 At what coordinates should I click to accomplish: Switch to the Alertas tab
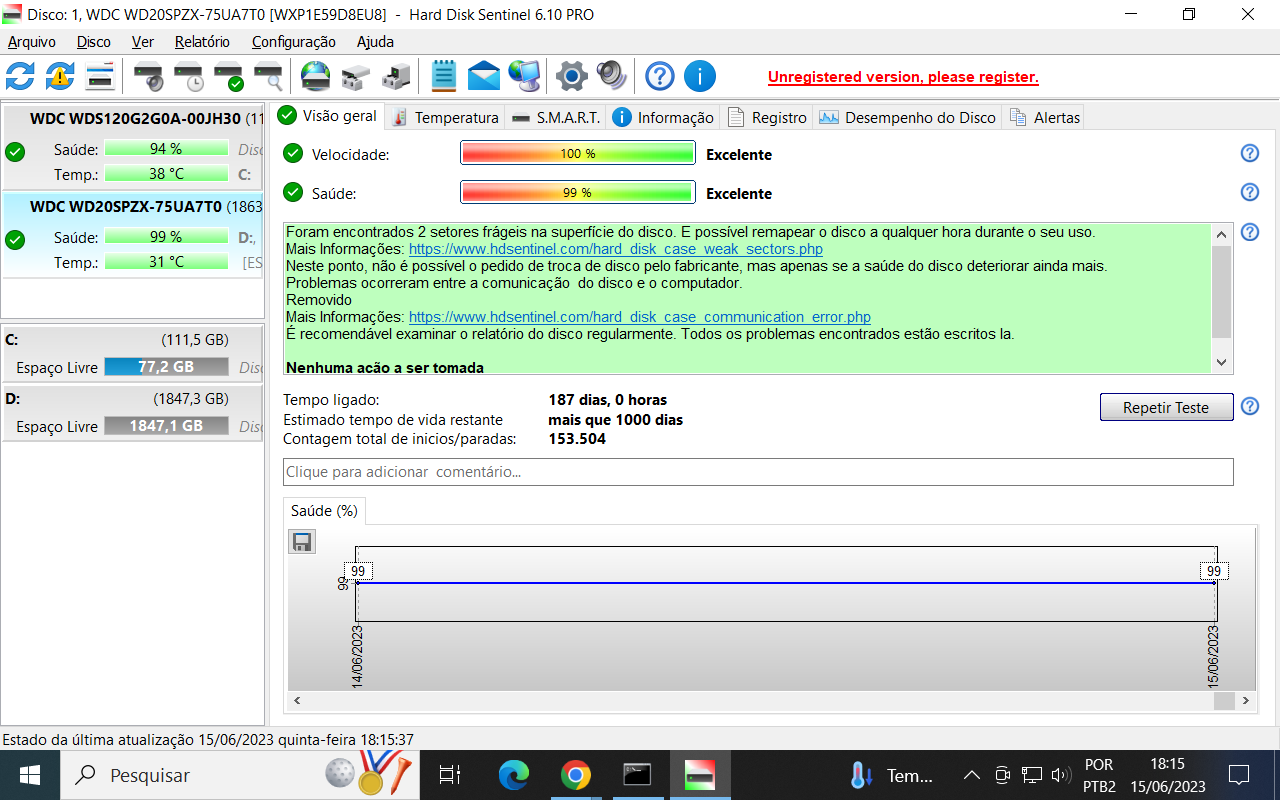(1045, 117)
